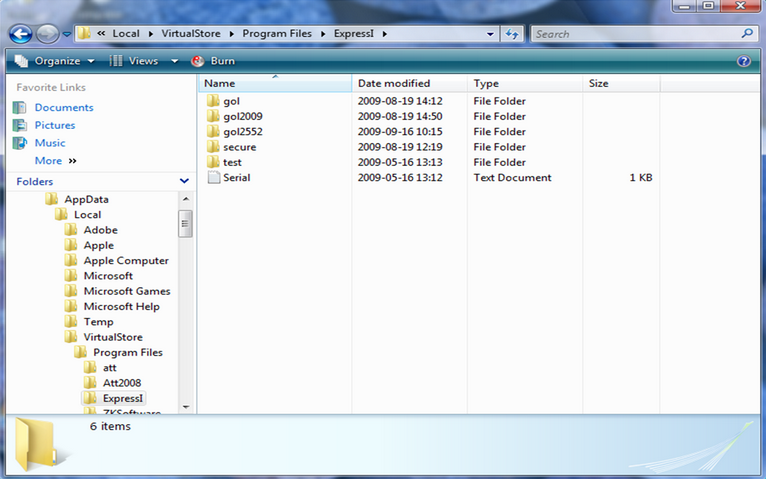Collapse the Folders pane chevron

point(184,181)
